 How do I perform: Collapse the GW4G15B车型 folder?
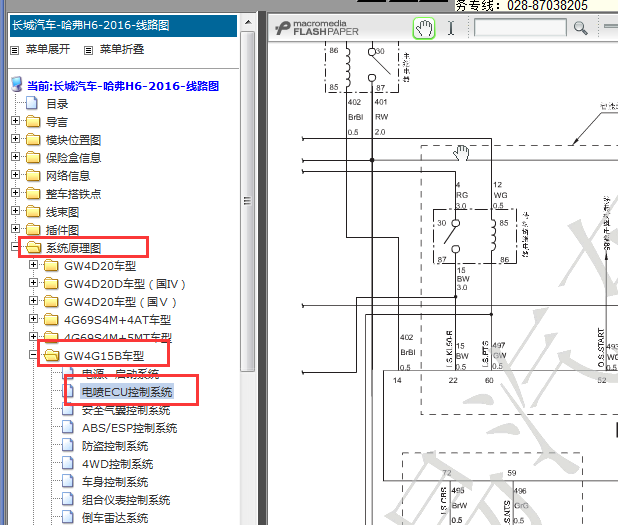(x=34, y=355)
